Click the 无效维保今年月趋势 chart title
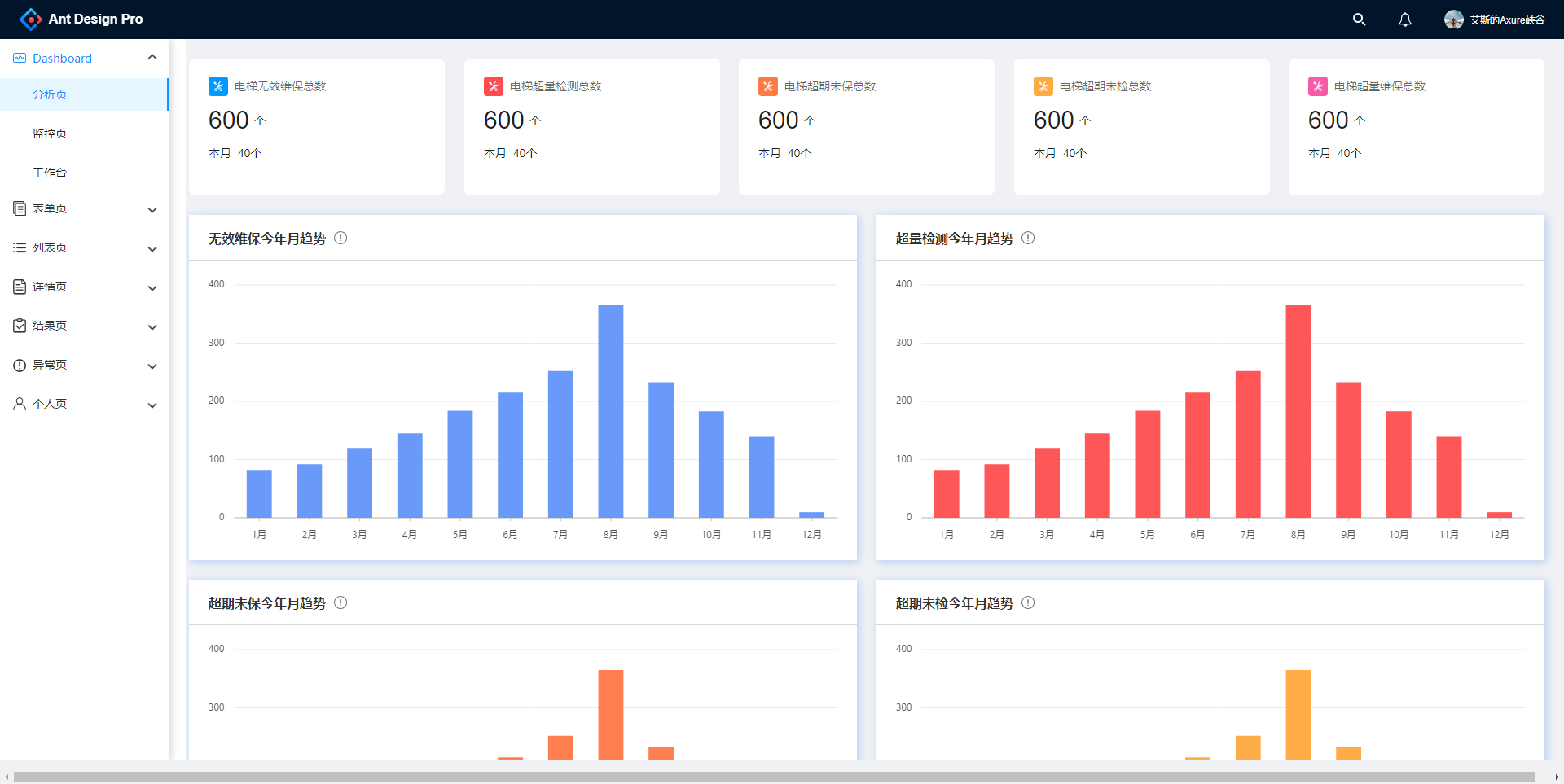Screen dimensions: 1564x784 tap(267, 239)
